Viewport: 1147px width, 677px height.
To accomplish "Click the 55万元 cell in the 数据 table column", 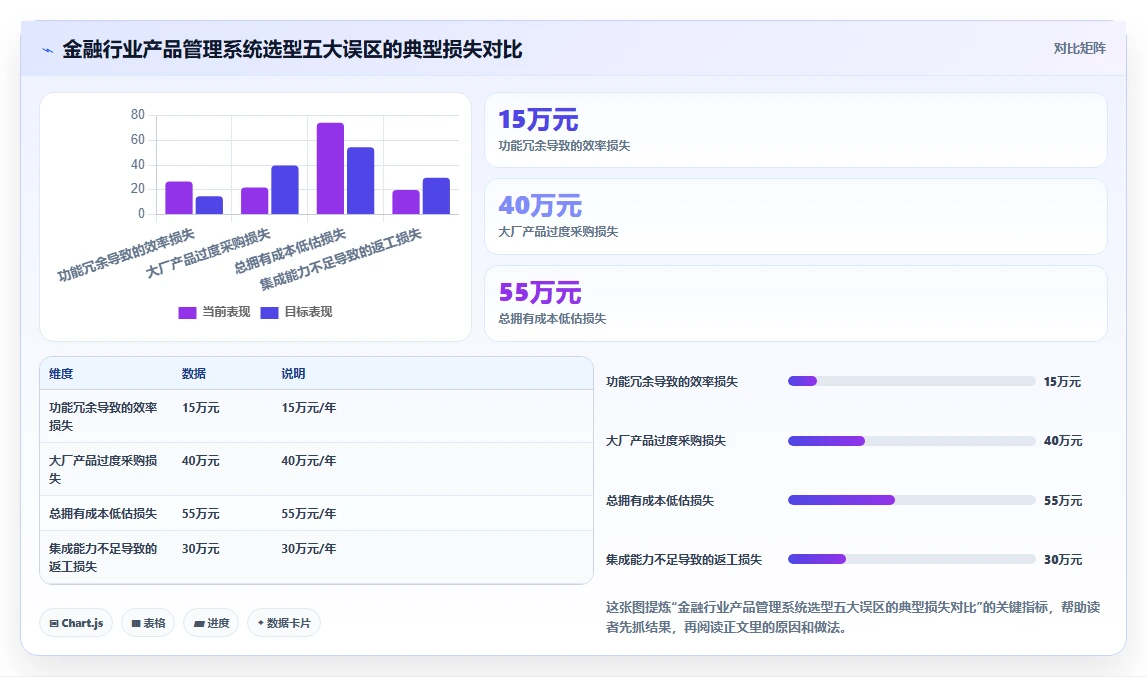I will (x=200, y=514).
